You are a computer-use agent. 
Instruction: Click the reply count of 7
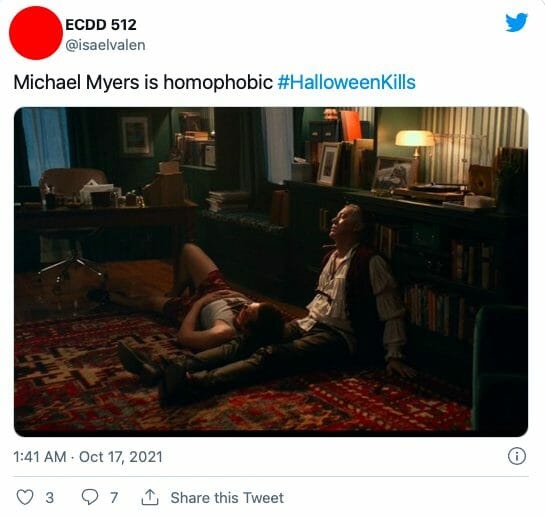tap(114, 498)
